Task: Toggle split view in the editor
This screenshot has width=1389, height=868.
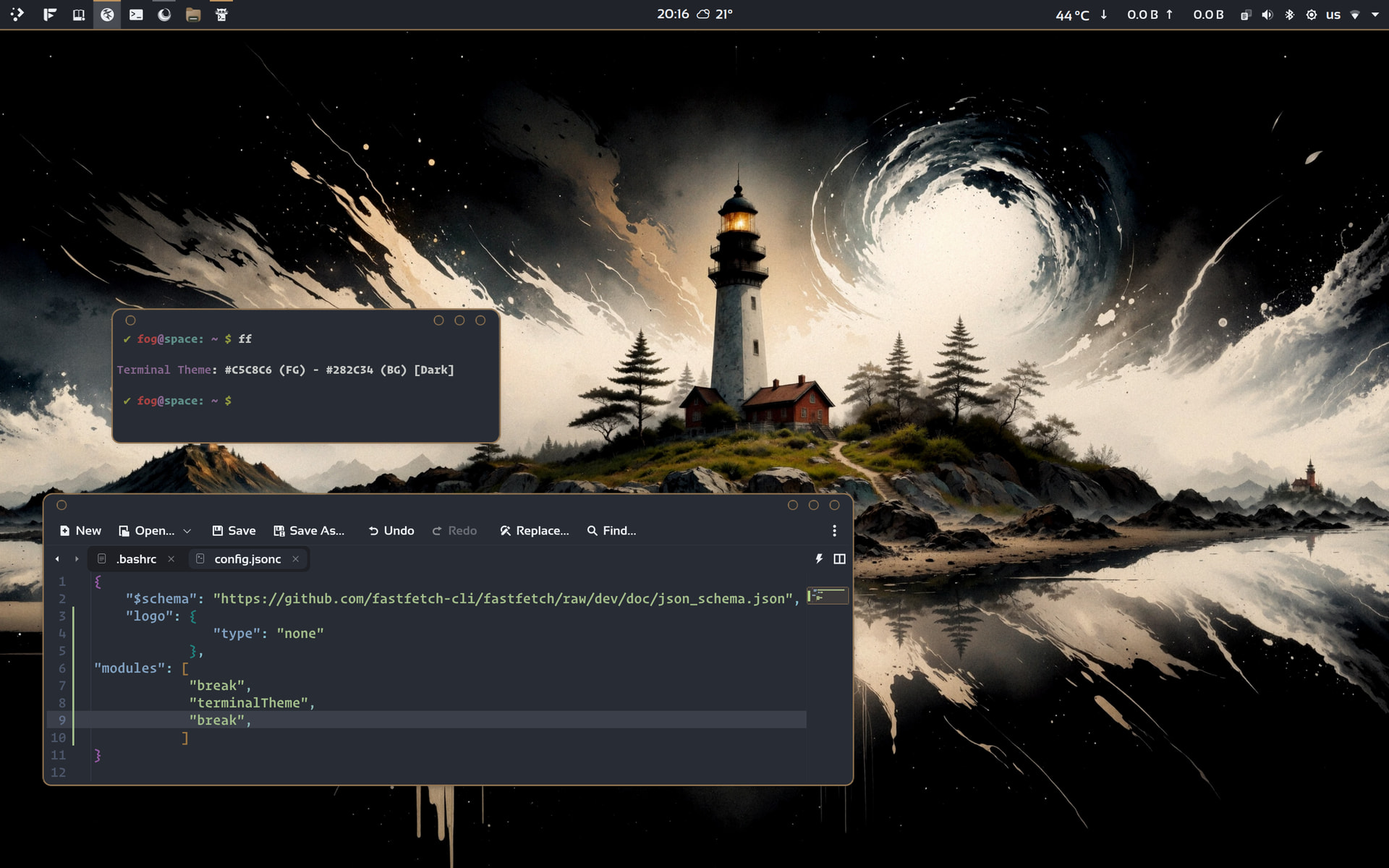Action: point(839,559)
